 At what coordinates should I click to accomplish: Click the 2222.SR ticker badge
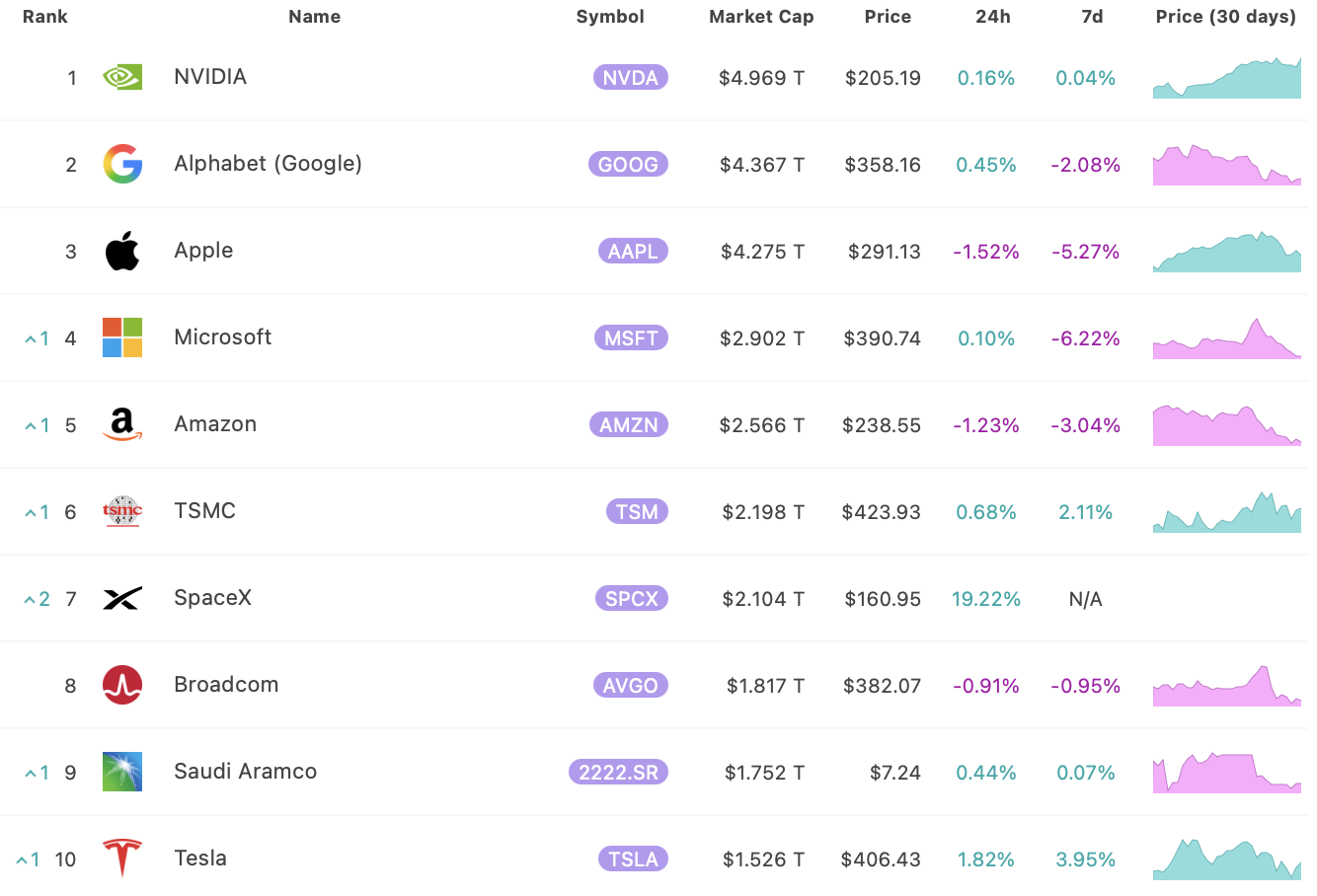pos(618,772)
